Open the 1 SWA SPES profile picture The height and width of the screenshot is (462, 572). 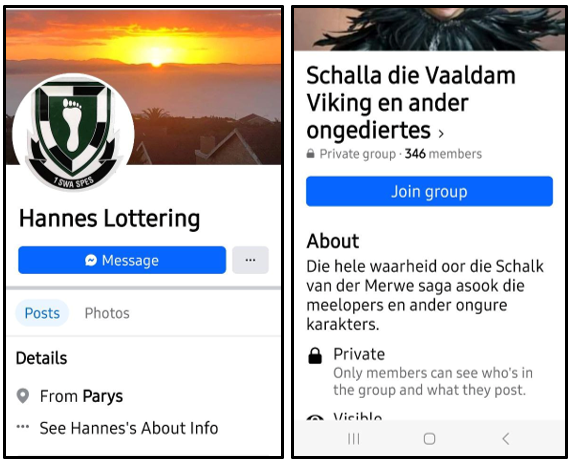click(73, 132)
